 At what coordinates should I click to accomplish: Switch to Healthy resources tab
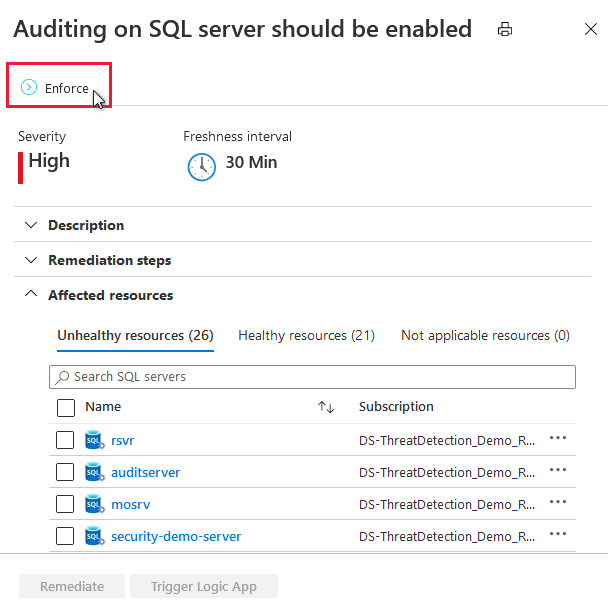click(x=306, y=336)
